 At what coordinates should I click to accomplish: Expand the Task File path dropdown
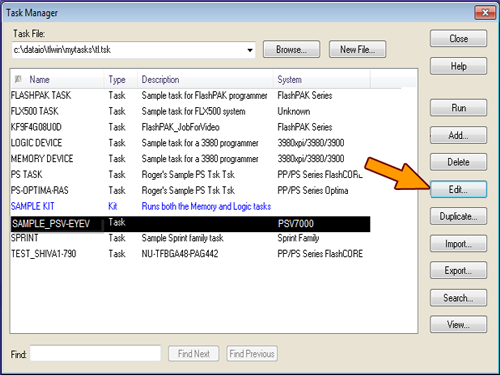250,50
